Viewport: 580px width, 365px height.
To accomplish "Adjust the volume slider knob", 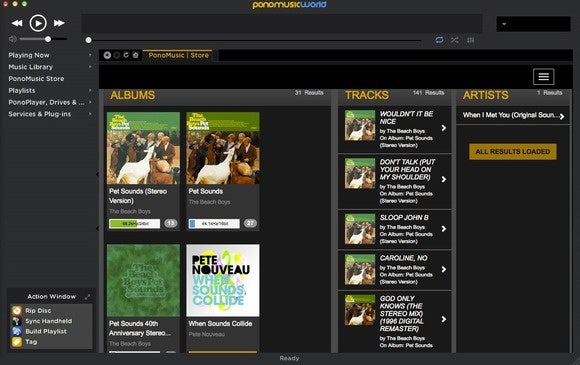I will [x=48, y=39].
